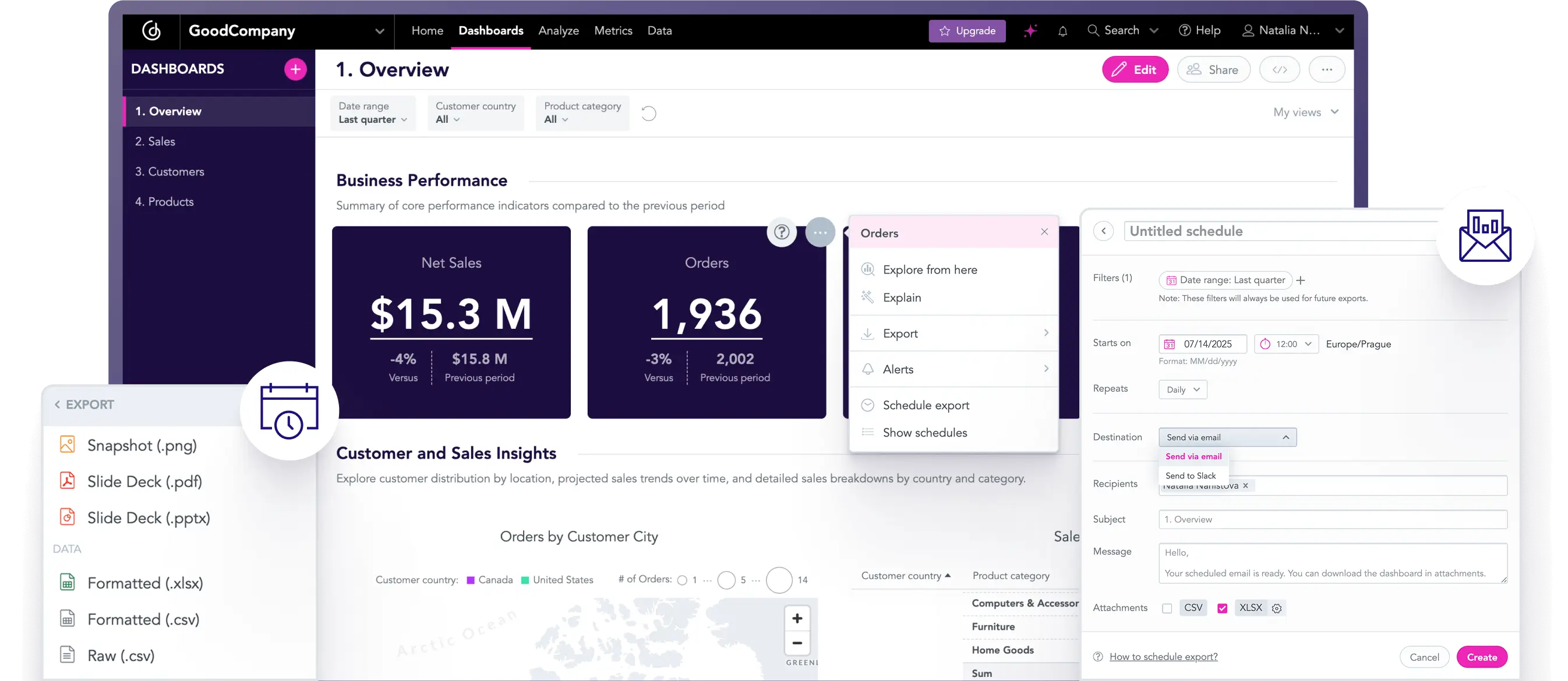1568x681 pixels.
Task: Open the Product category filter dropdown
Action: coord(582,113)
